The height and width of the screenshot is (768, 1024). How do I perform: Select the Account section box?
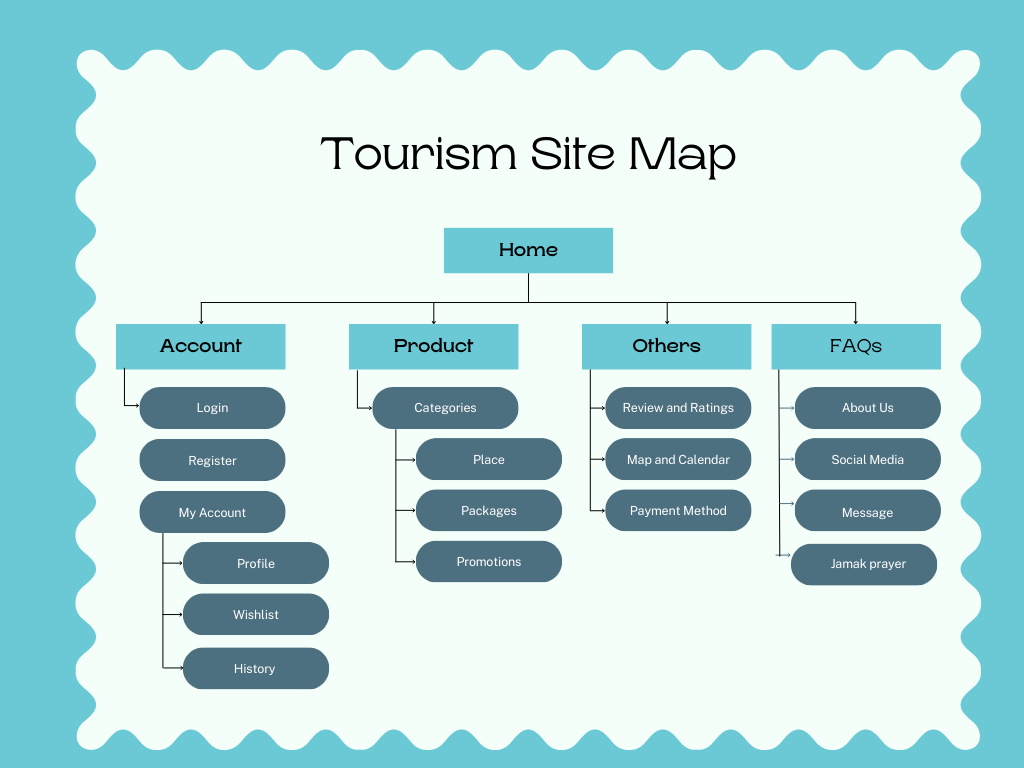(x=200, y=346)
